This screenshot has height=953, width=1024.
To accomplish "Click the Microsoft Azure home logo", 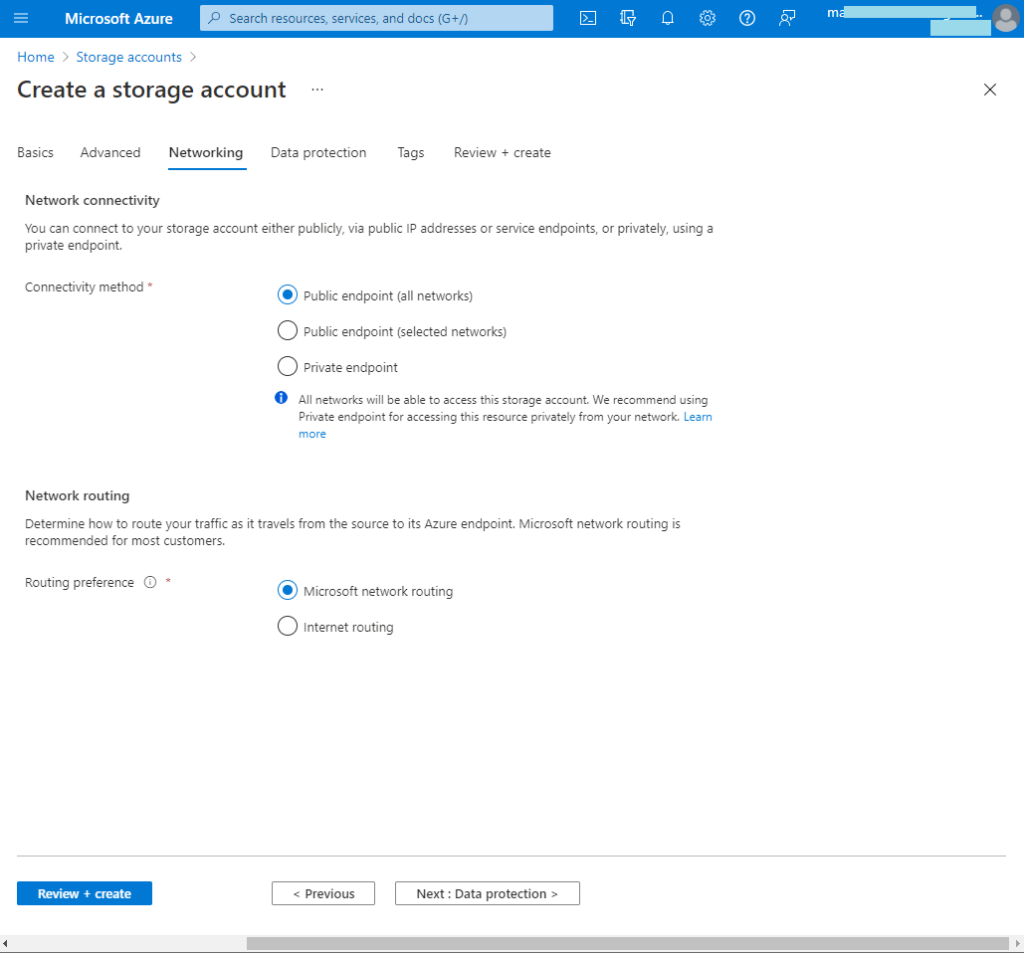I will 118,18.
